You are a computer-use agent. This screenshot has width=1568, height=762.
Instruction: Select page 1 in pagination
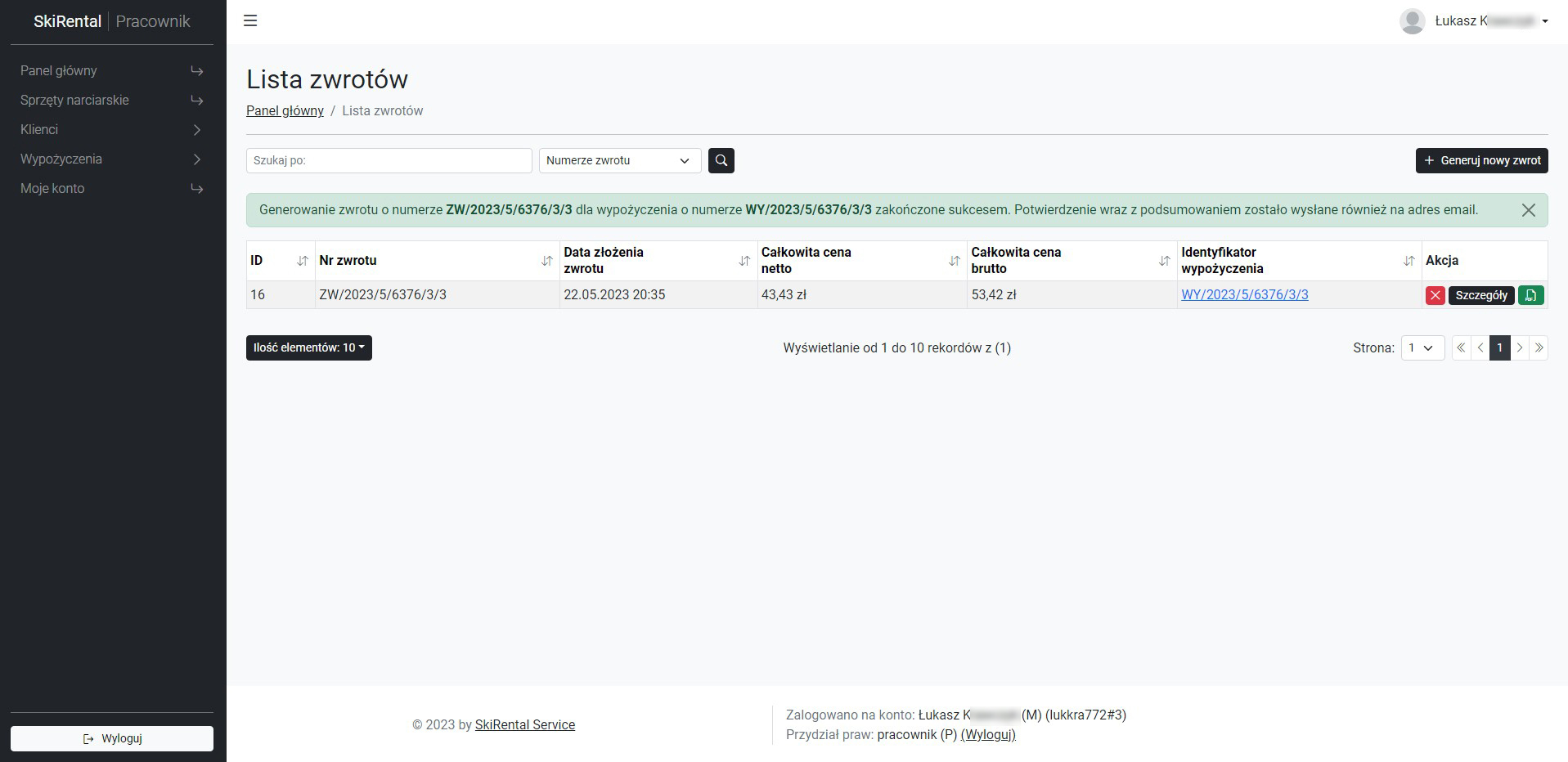1499,347
